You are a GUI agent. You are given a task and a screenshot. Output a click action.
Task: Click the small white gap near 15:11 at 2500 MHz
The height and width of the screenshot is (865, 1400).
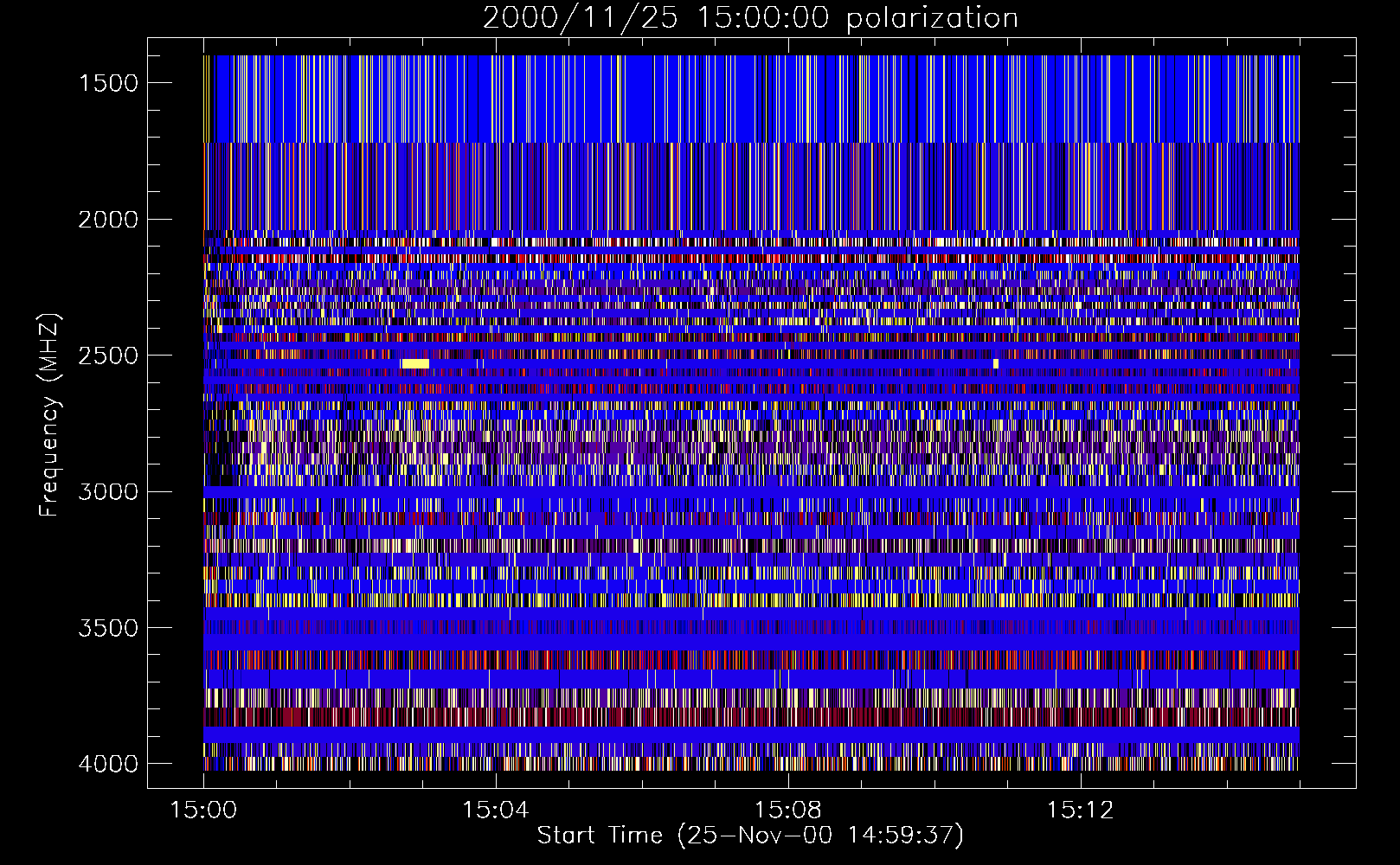(996, 363)
